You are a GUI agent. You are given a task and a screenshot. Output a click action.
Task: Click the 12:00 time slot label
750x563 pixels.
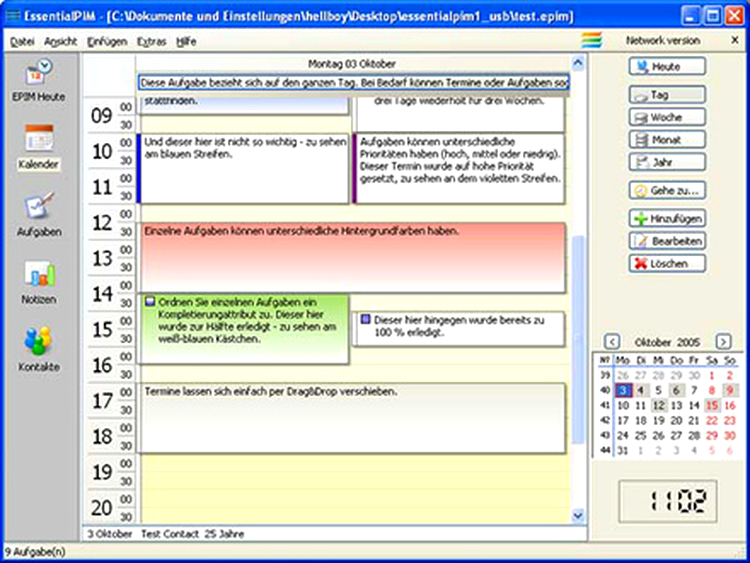(126, 214)
